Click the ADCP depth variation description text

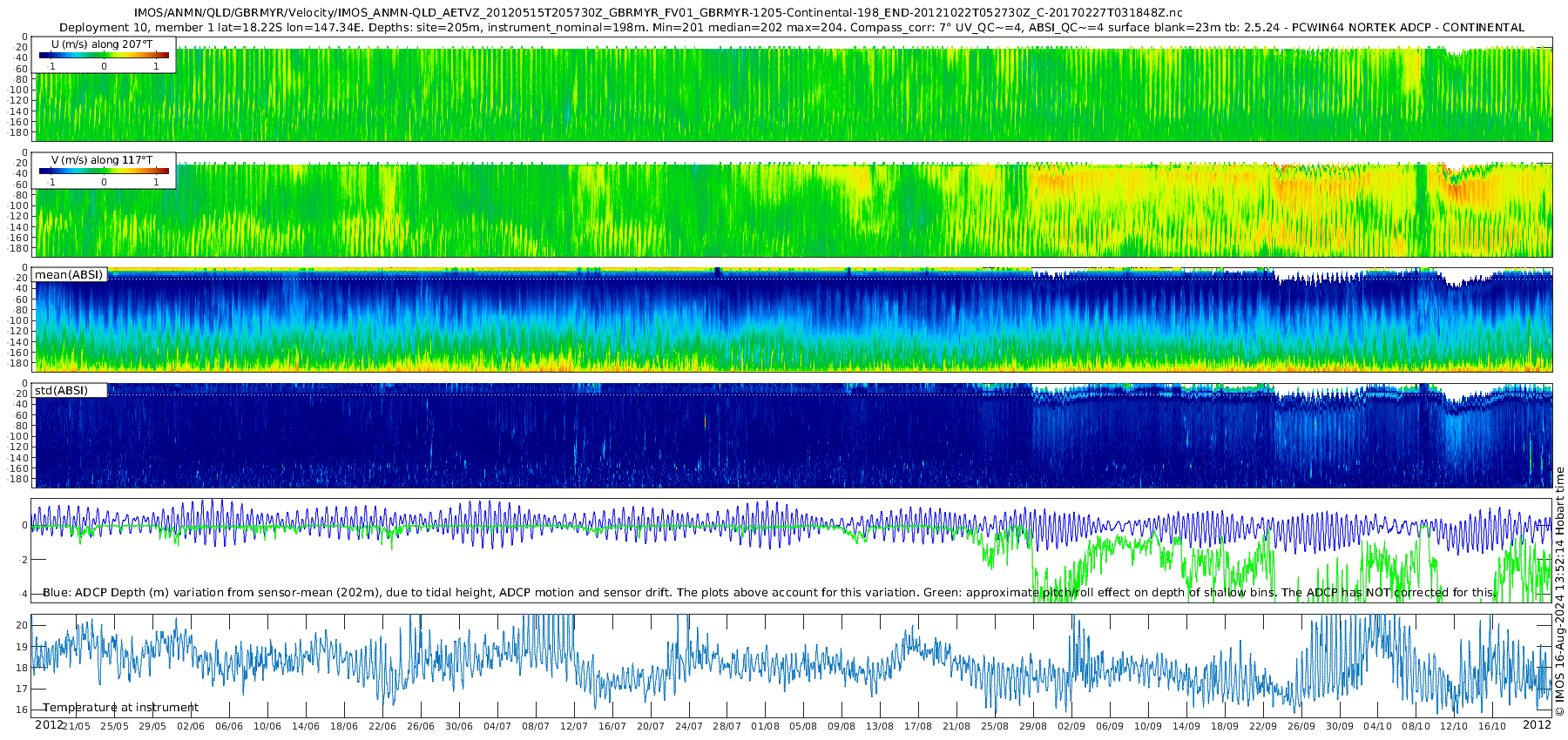click(769, 592)
